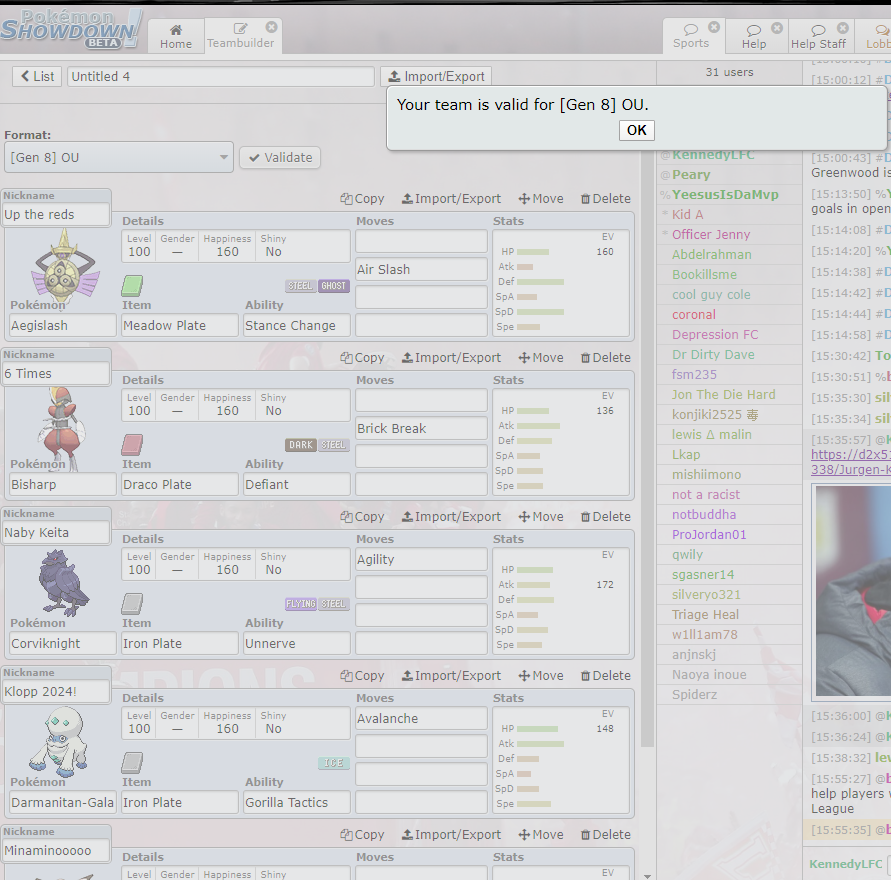
Task: Copy the Darmanitan-Galar set
Action: coord(362,676)
